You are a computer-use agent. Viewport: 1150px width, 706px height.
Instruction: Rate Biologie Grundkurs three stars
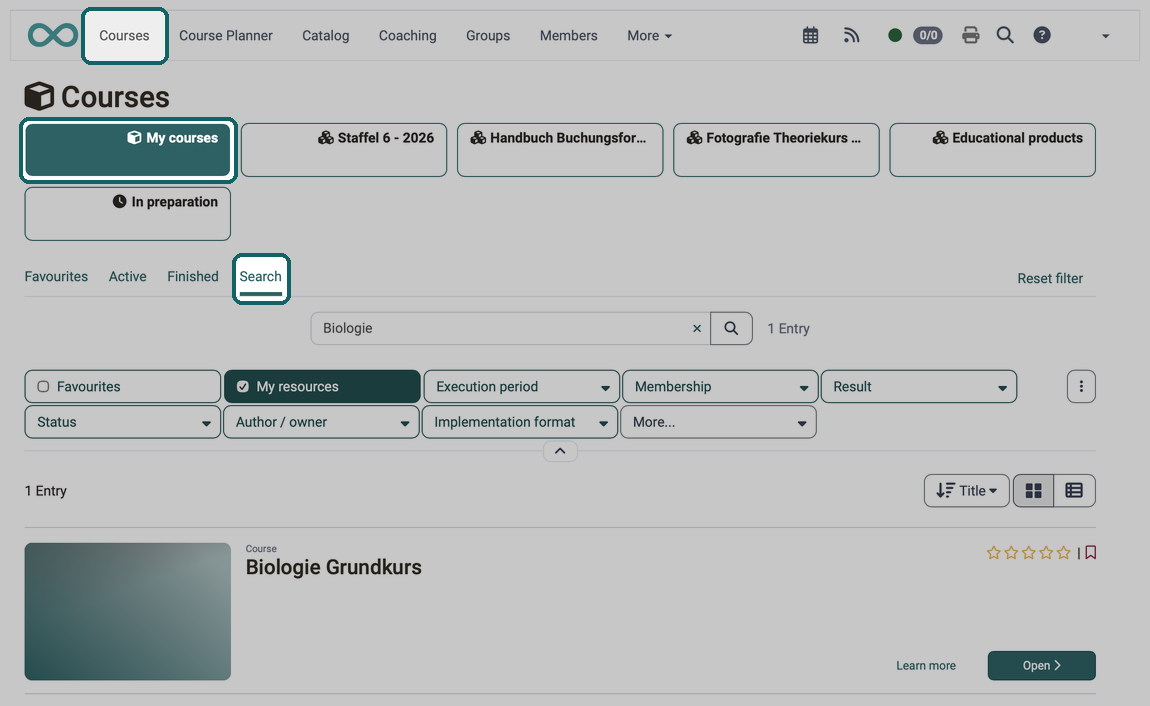click(x=1029, y=553)
